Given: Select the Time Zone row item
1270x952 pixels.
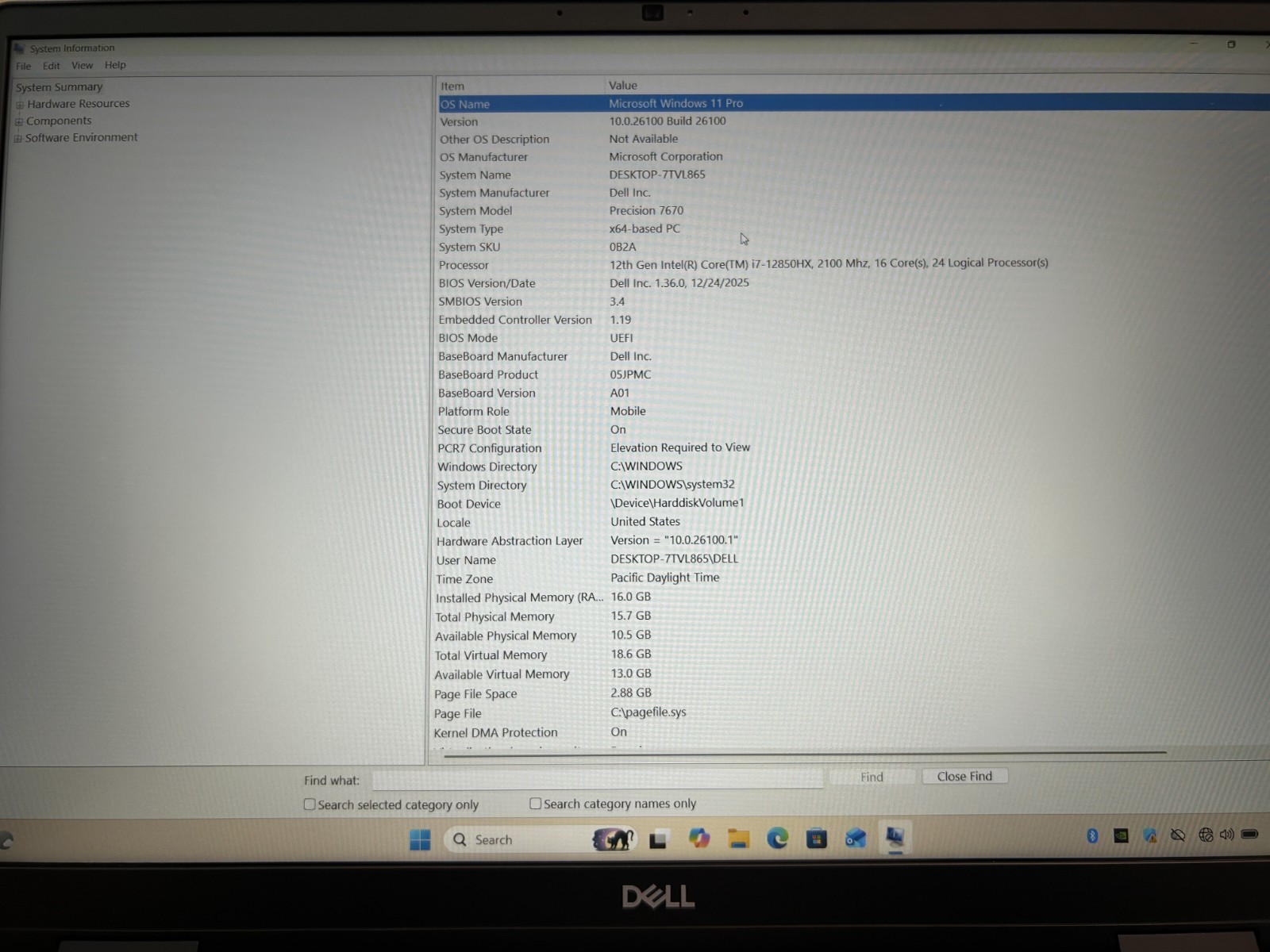Looking at the screenshot, I should pos(464,579).
